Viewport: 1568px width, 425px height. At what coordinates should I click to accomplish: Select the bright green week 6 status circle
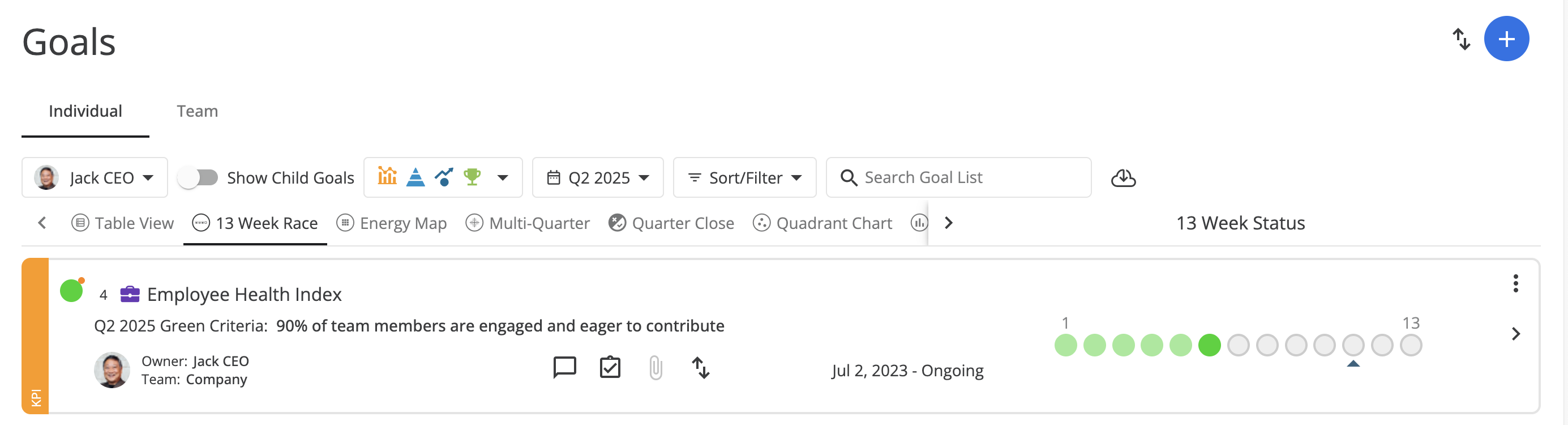click(1210, 345)
